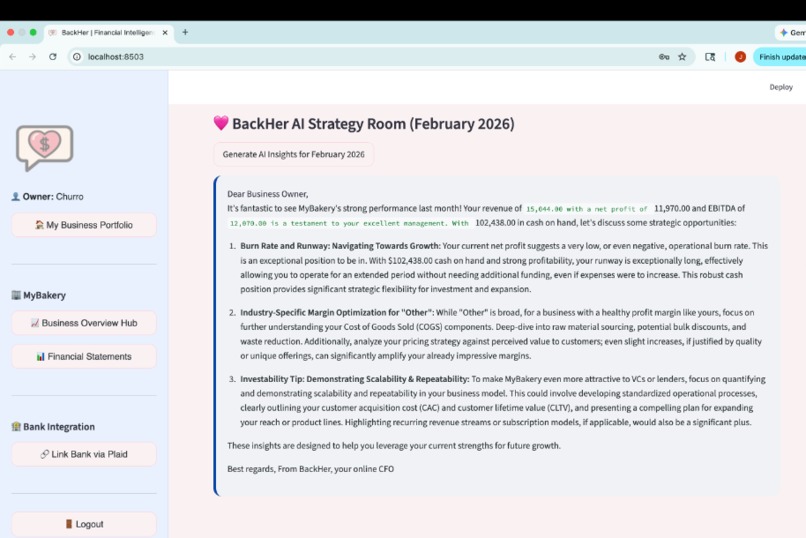Click Link Bank via Plaid

click(84, 454)
